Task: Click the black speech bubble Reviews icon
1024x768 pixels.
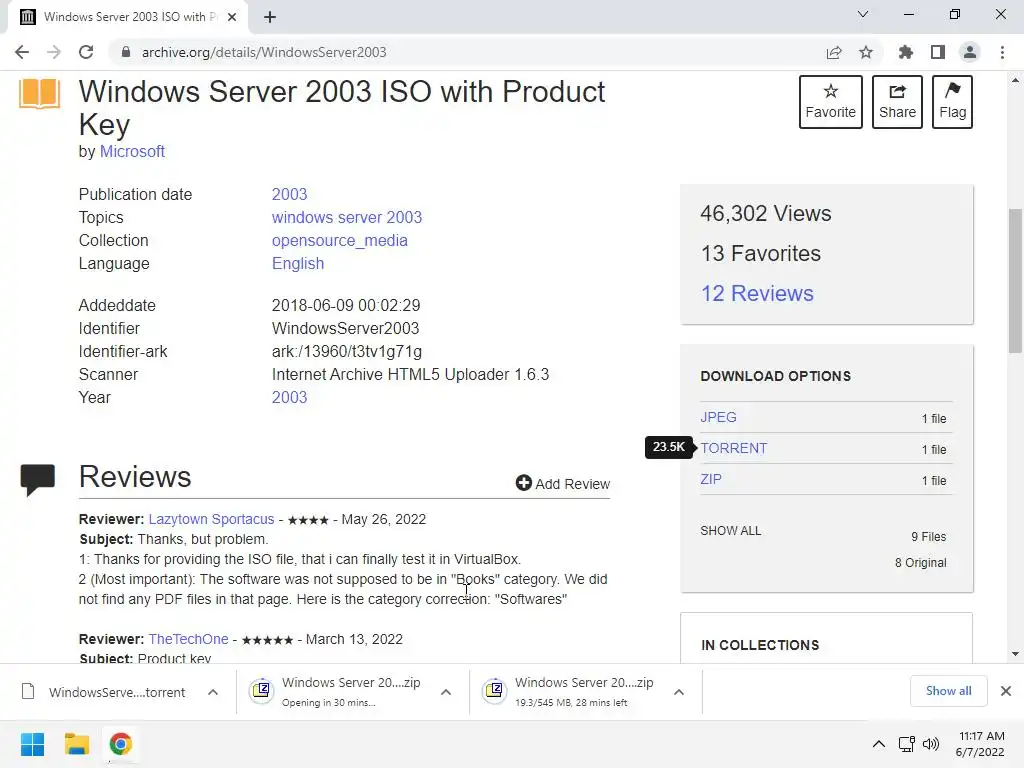Action: 37,480
